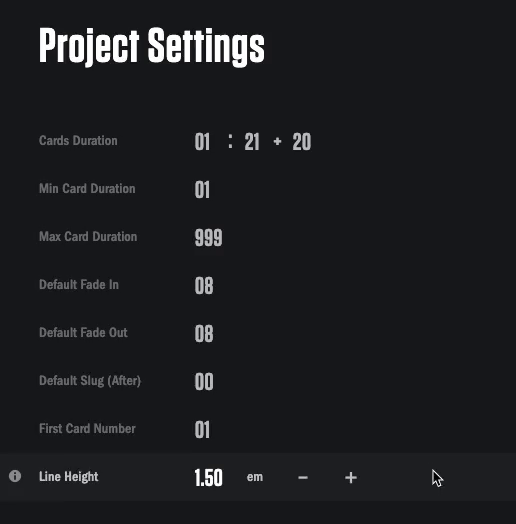Click the First Card Number label
The image size is (516, 524).
coord(87,429)
